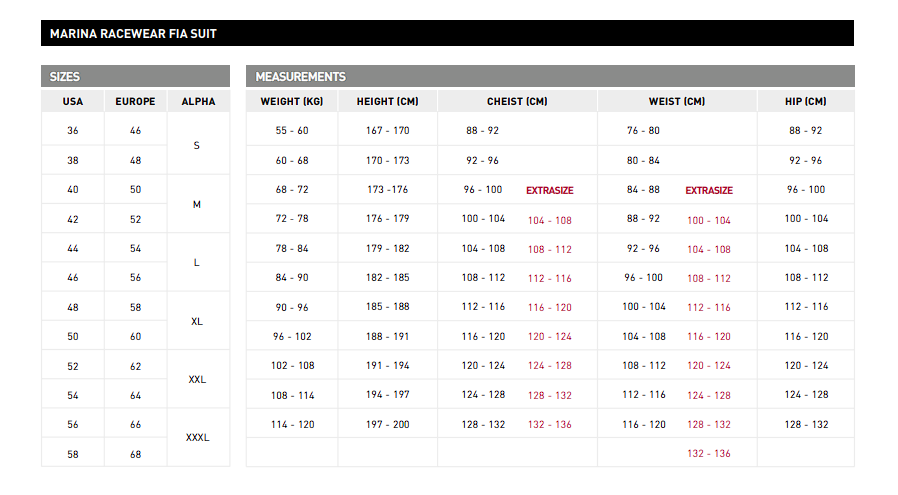Click the Marina Racewear FIA Suit title
This screenshot has width=898, height=495.
[x=133, y=34]
